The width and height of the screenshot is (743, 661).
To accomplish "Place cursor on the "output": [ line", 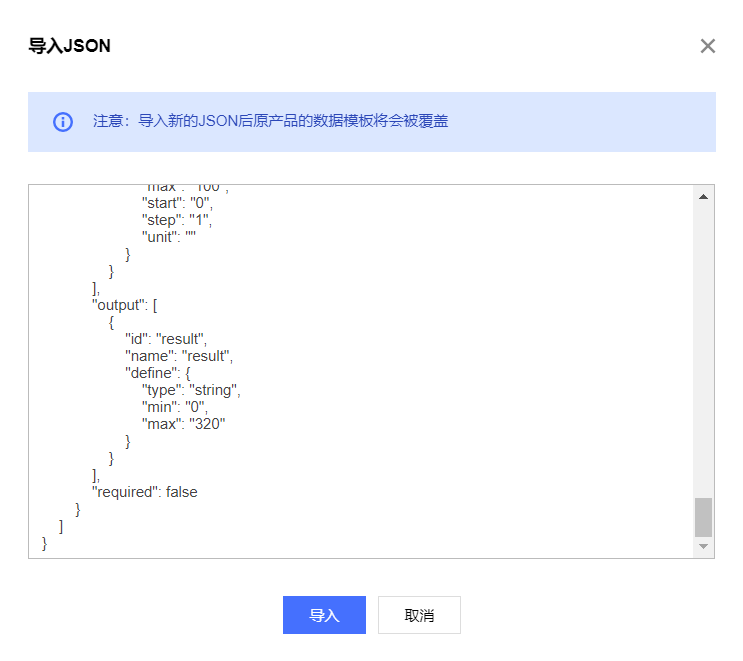I will pos(125,305).
